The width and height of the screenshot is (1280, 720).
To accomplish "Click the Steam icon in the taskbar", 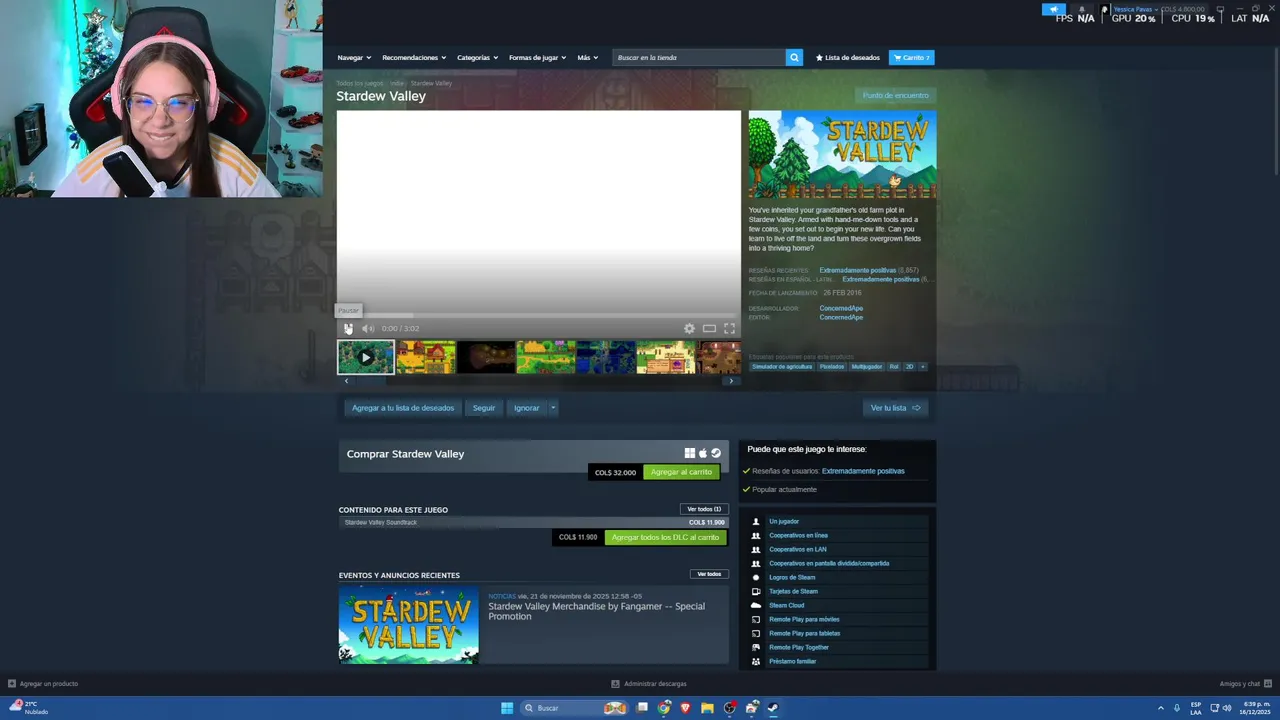I will [x=773, y=708].
